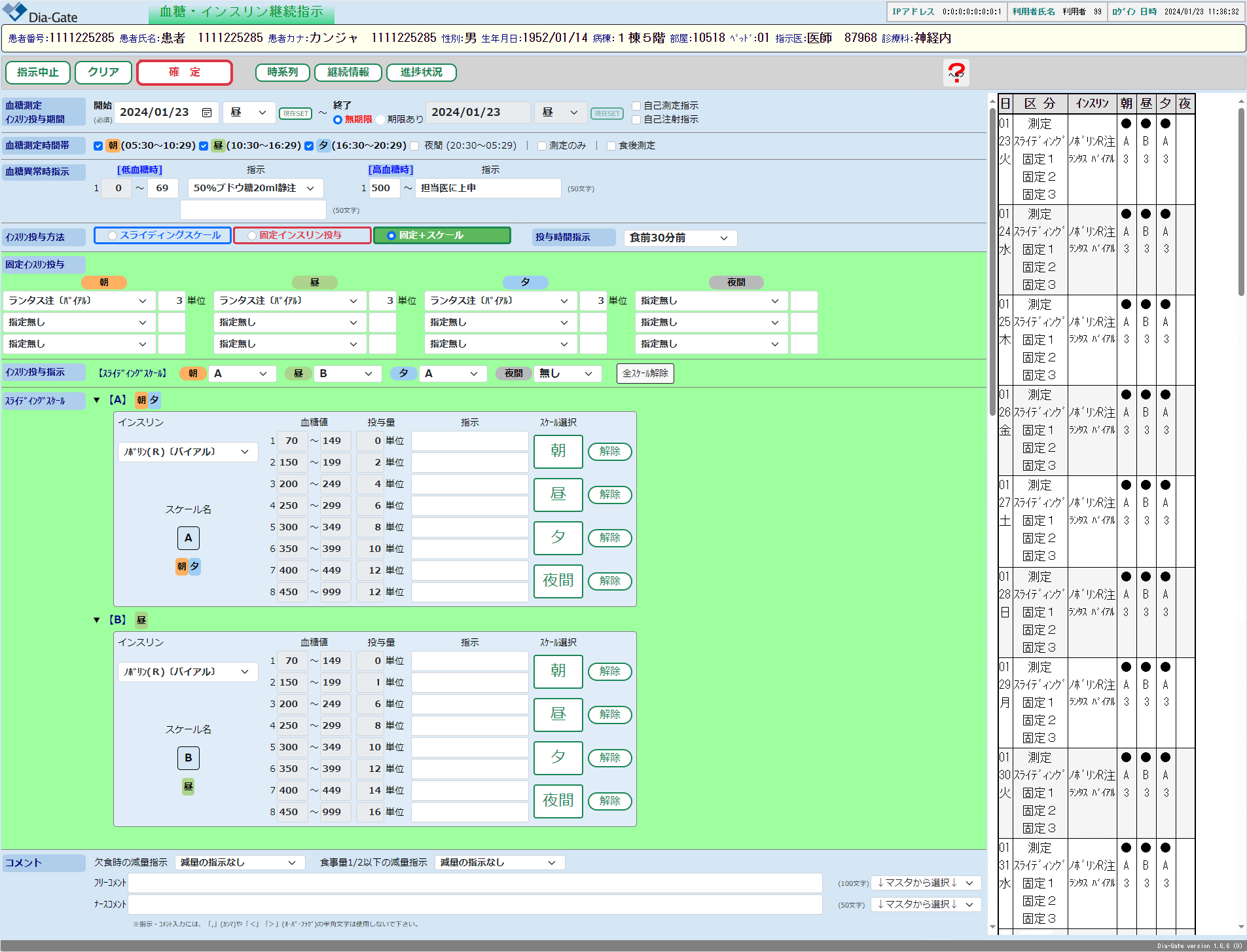Uncheck the 昼 (10:30~16:29) time slot

click(x=204, y=146)
